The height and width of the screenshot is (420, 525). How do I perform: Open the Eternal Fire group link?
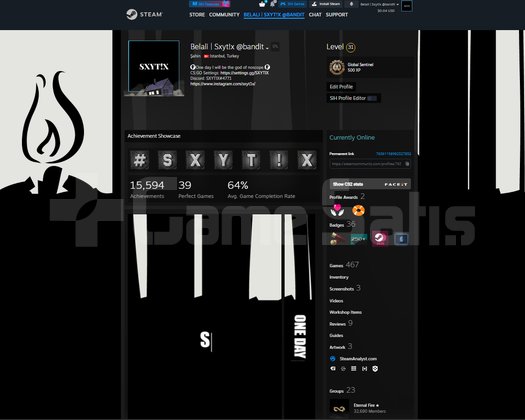point(366,405)
